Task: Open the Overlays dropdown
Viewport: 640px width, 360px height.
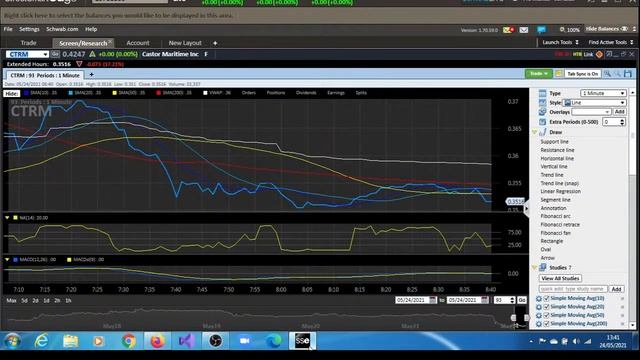Action: pyautogui.click(x=591, y=112)
